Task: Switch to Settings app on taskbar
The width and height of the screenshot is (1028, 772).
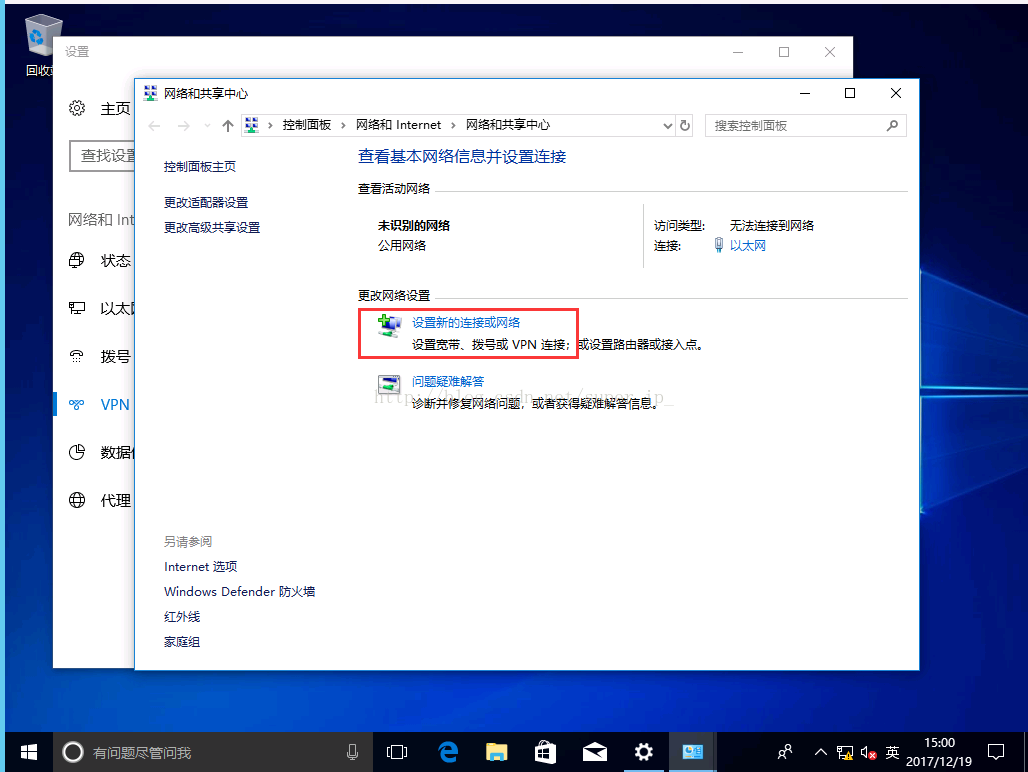Action: pyautogui.click(x=644, y=752)
